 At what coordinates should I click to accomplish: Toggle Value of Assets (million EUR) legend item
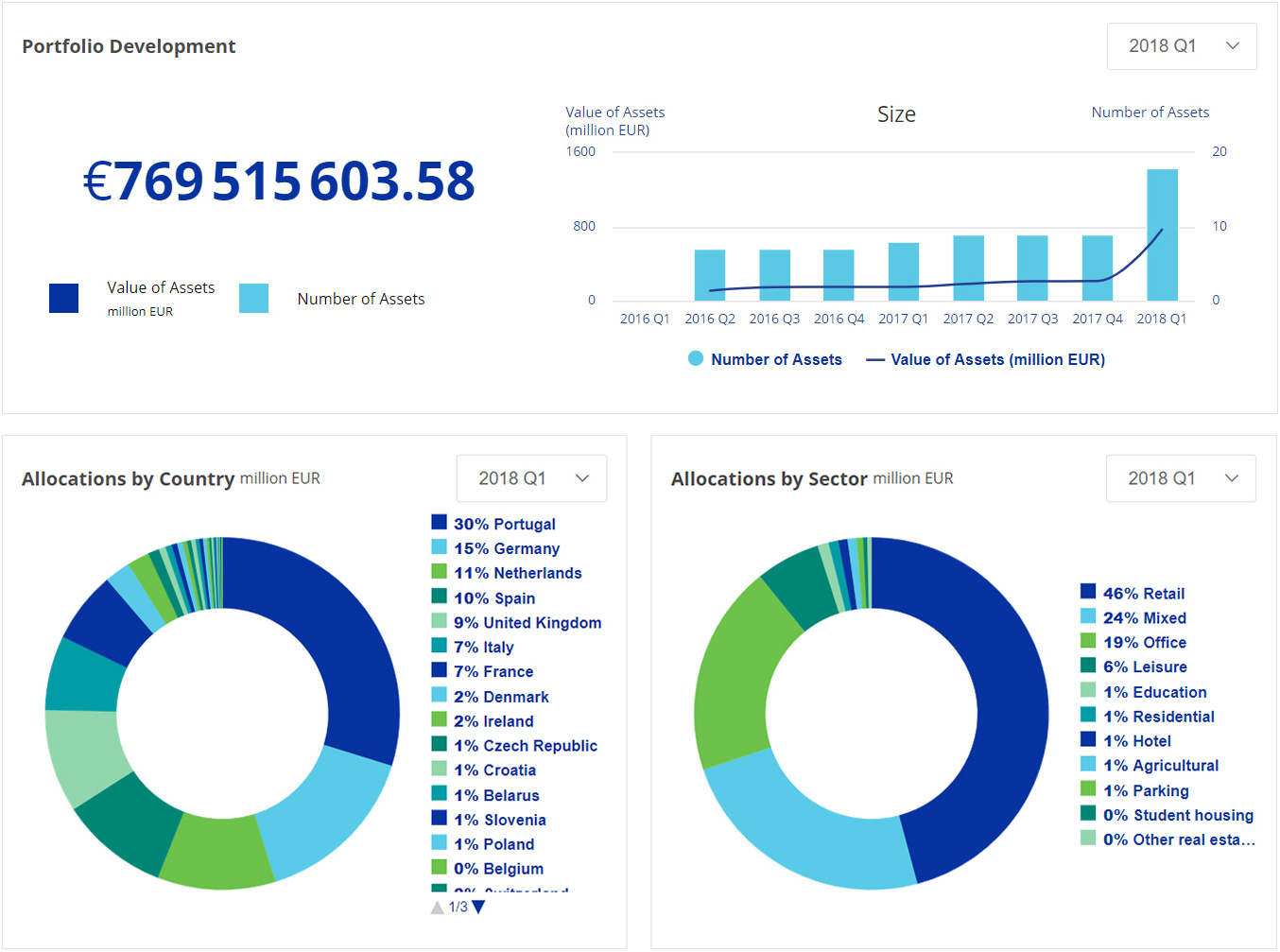[x=986, y=359]
